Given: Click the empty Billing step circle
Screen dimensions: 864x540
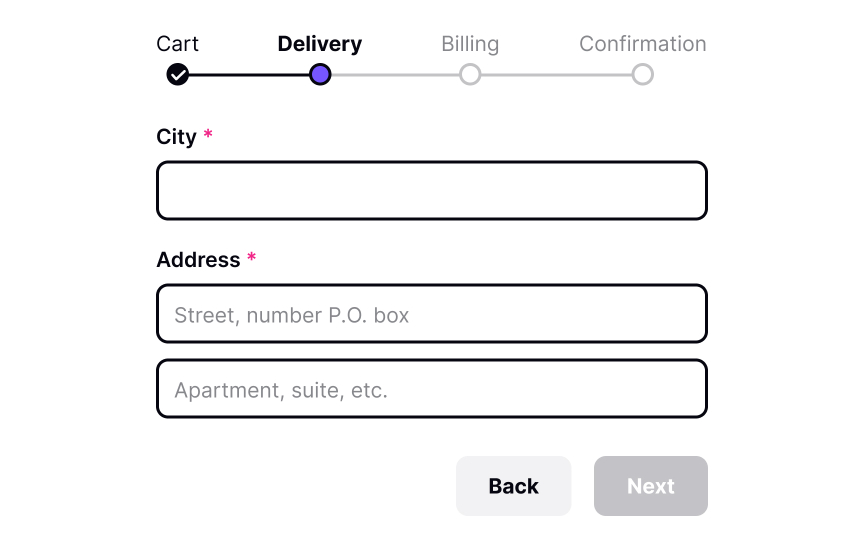Looking at the screenshot, I should point(470,74).
